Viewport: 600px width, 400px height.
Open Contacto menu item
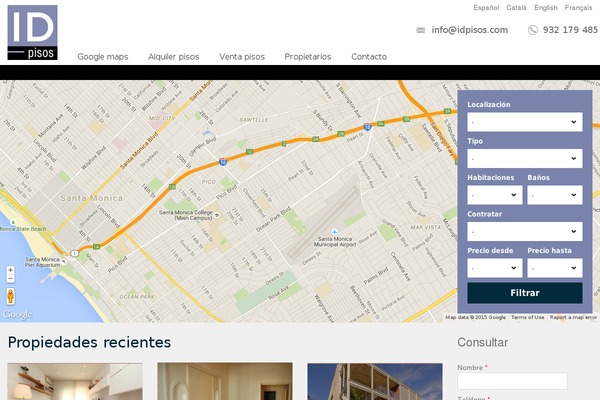coord(369,57)
